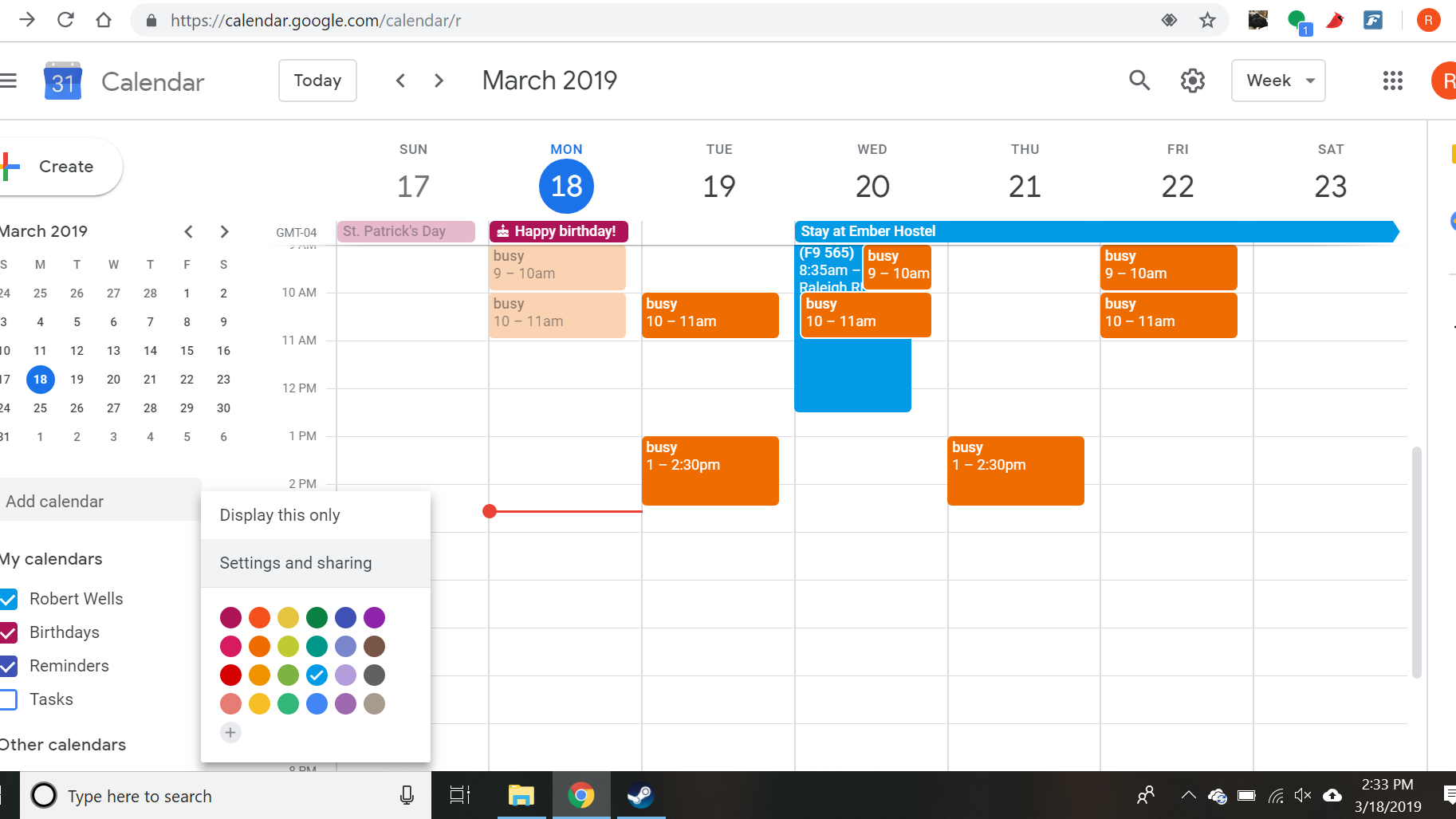Click the Cortana microphone icon
Image resolution: width=1456 pixels, height=819 pixels.
[407, 795]
